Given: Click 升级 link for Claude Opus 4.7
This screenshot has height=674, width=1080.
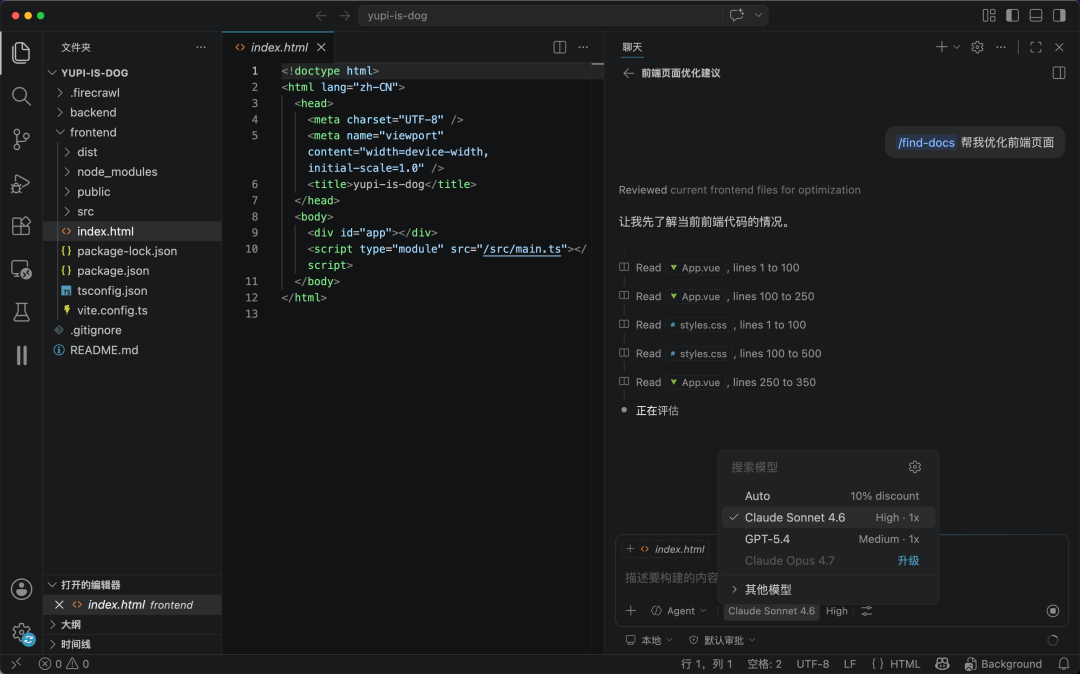Looking at the screenshot, I should tap(908, 560).
